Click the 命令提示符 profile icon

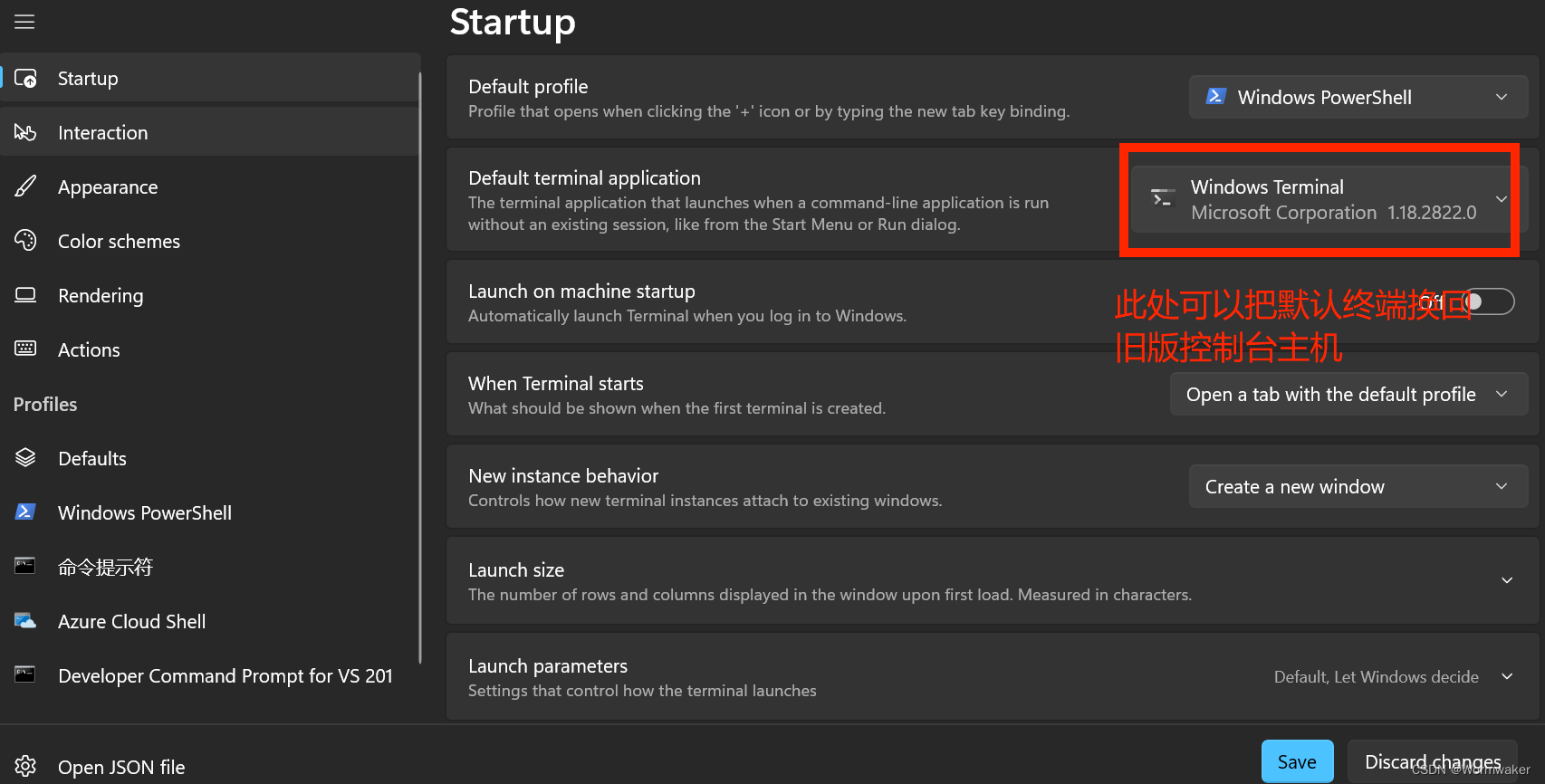coord(25,566)
